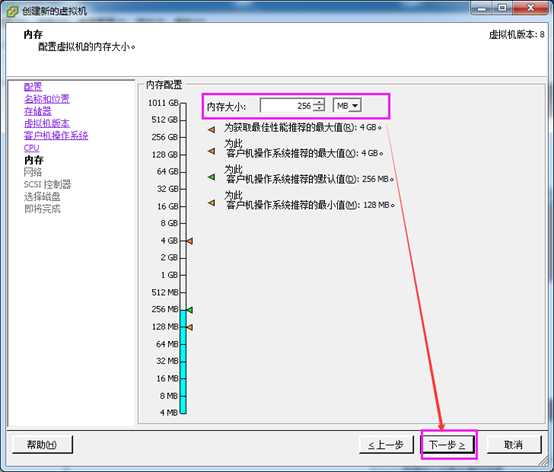Image resolution: width=554 pixels, height=472 pixels.
Task: Click the grayed 网络 step
Action: pyautogui.click(x=33, y=172)
